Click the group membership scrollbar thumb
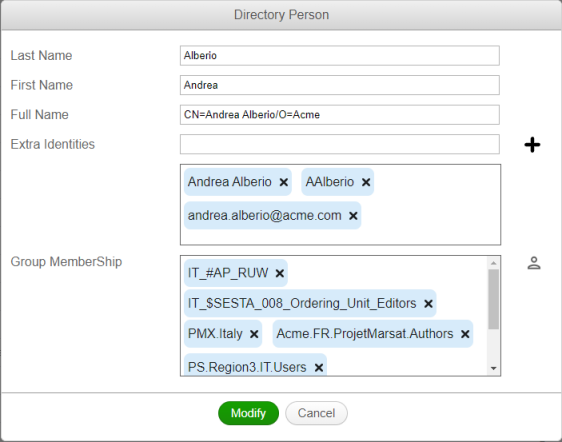 tap(494, 299)
